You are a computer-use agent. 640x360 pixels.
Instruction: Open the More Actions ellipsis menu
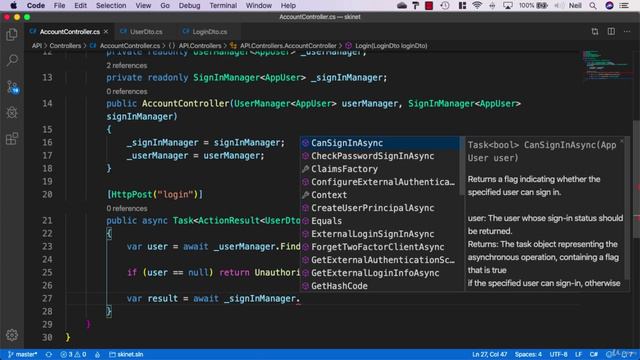[x=627, y=31]
